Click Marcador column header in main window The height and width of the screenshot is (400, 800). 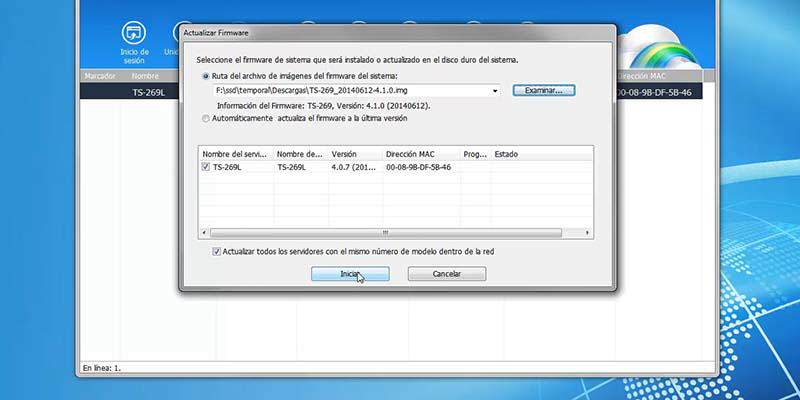tap(100, 76)
